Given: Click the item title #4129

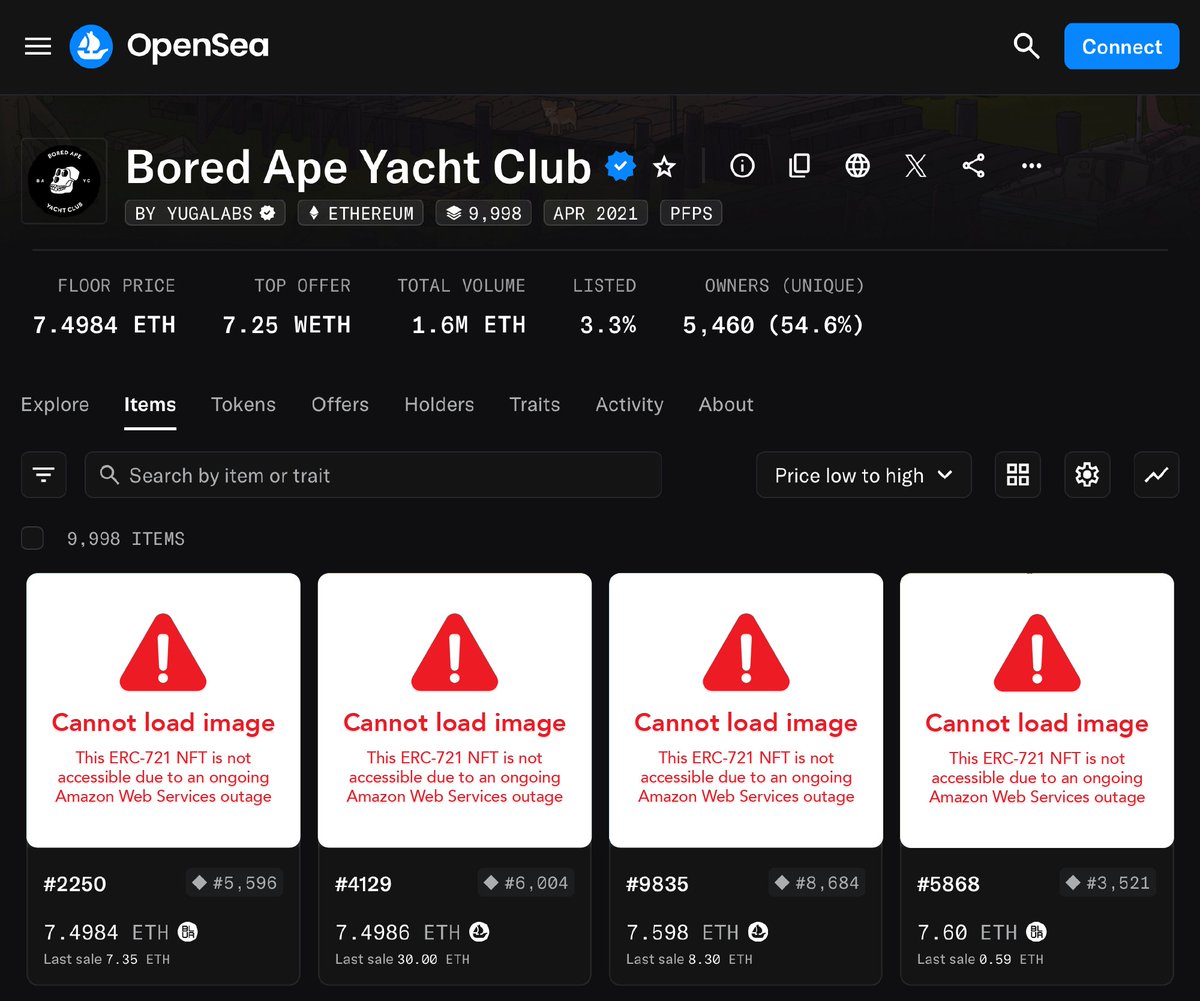Looking at the screenshot, I should coord(363,884).
